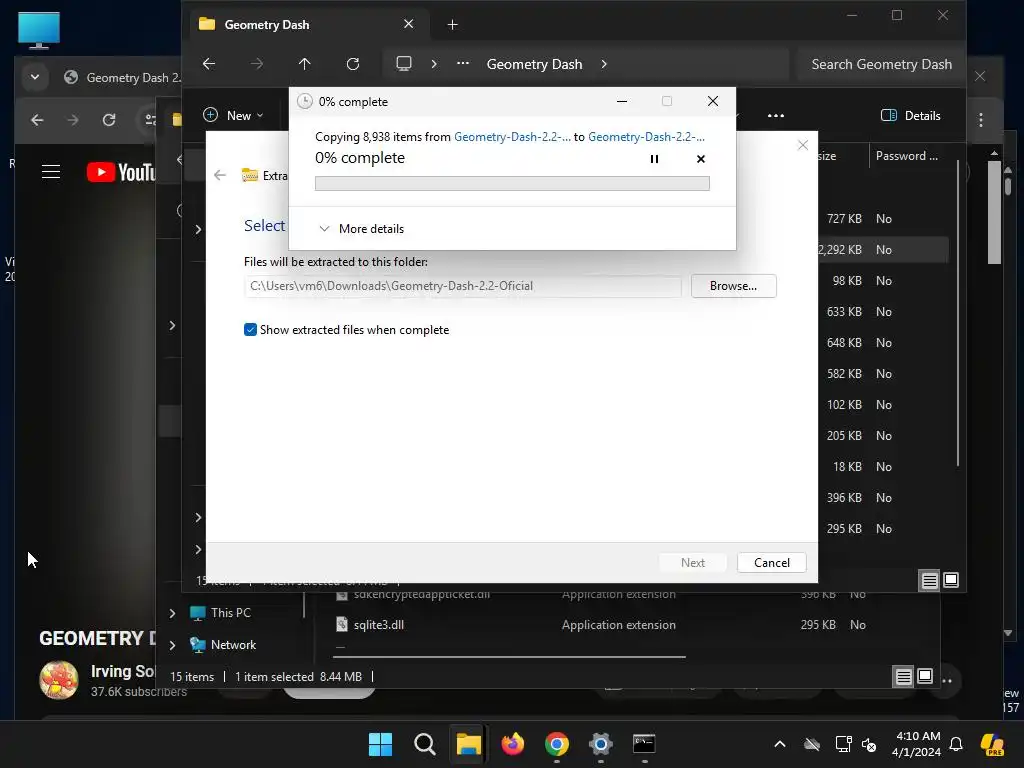The width and height of the screenshot is (1024, 768).
Task: Pause the file copy operation
Action: coord(654,159)
